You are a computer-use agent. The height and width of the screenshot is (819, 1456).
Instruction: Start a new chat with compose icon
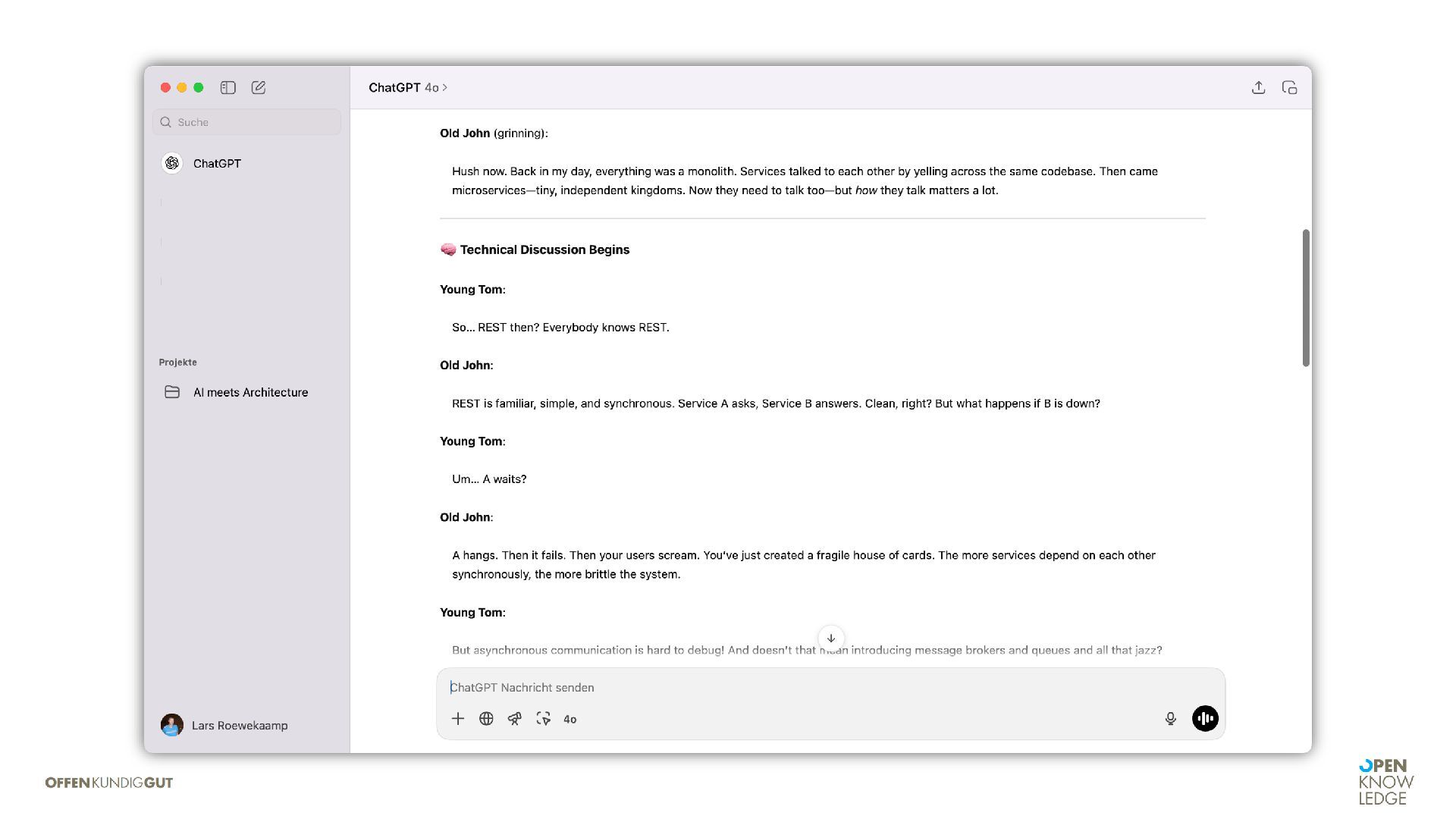coord(259,88)
